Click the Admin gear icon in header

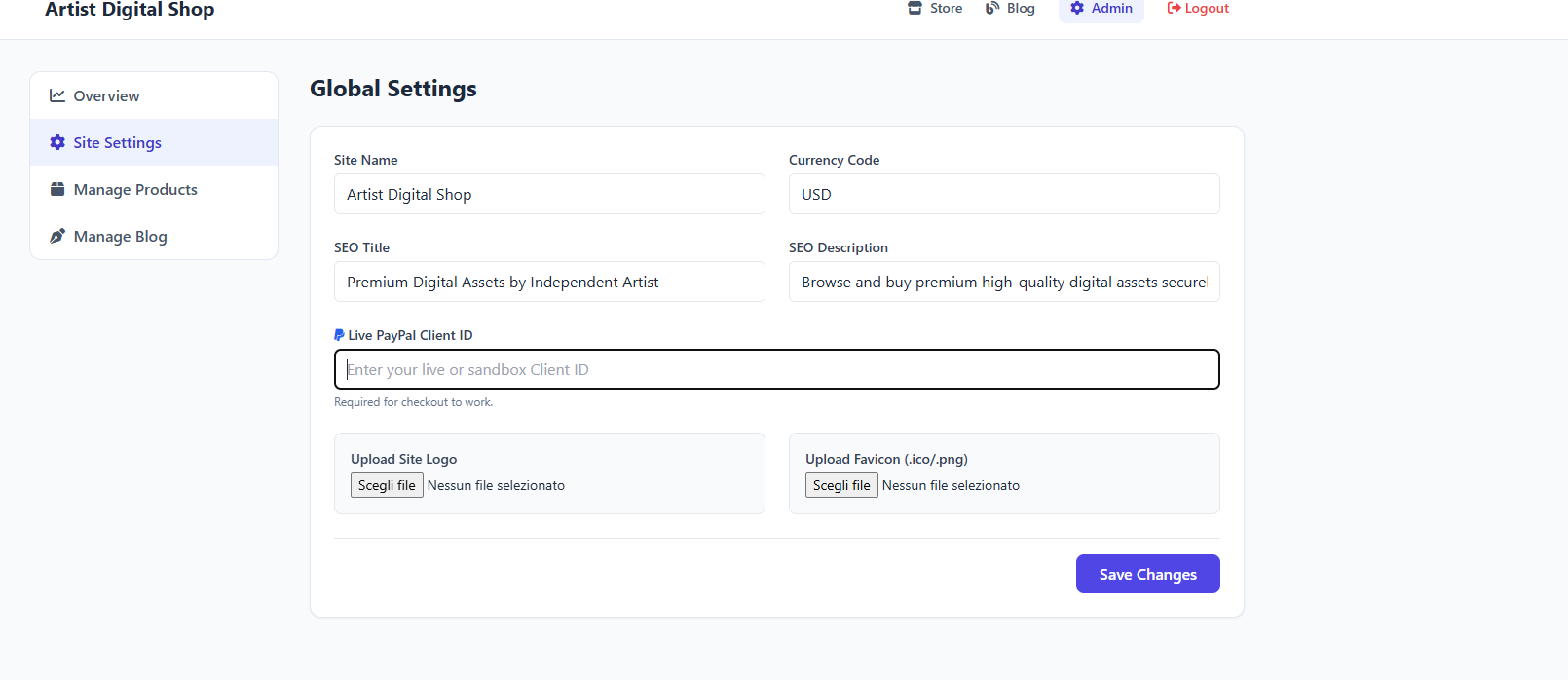[1077, 8]
